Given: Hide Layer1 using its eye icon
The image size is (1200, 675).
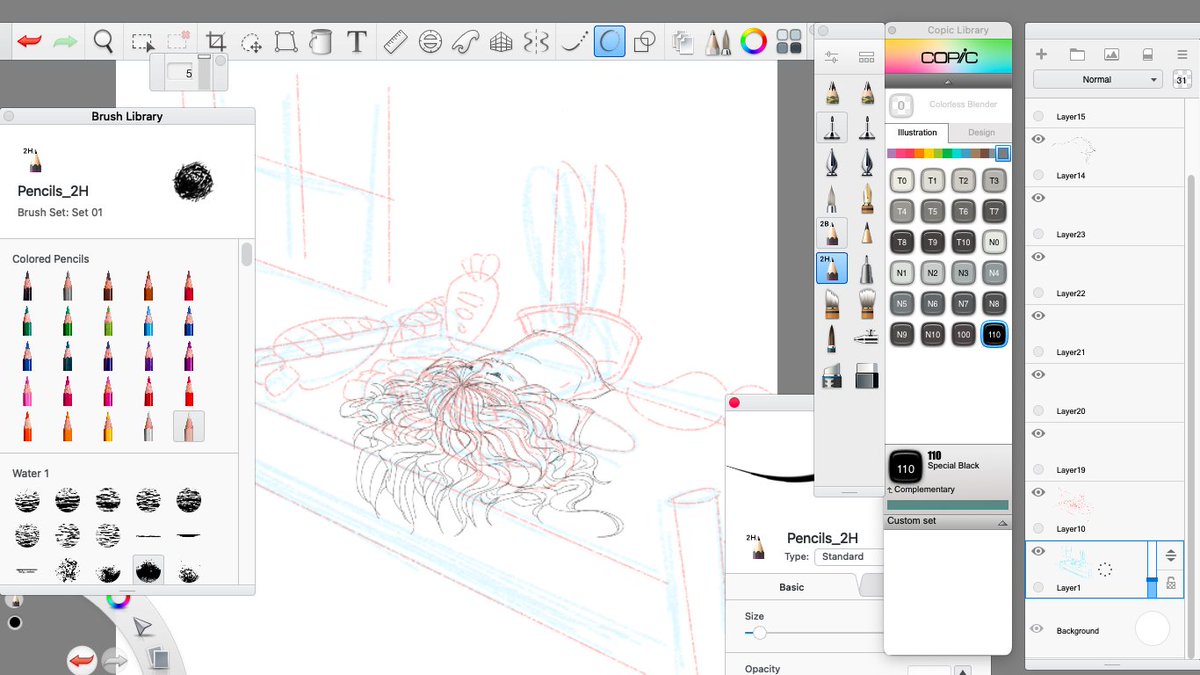Looking at the screenshot, I should (x=1038, y=552).
